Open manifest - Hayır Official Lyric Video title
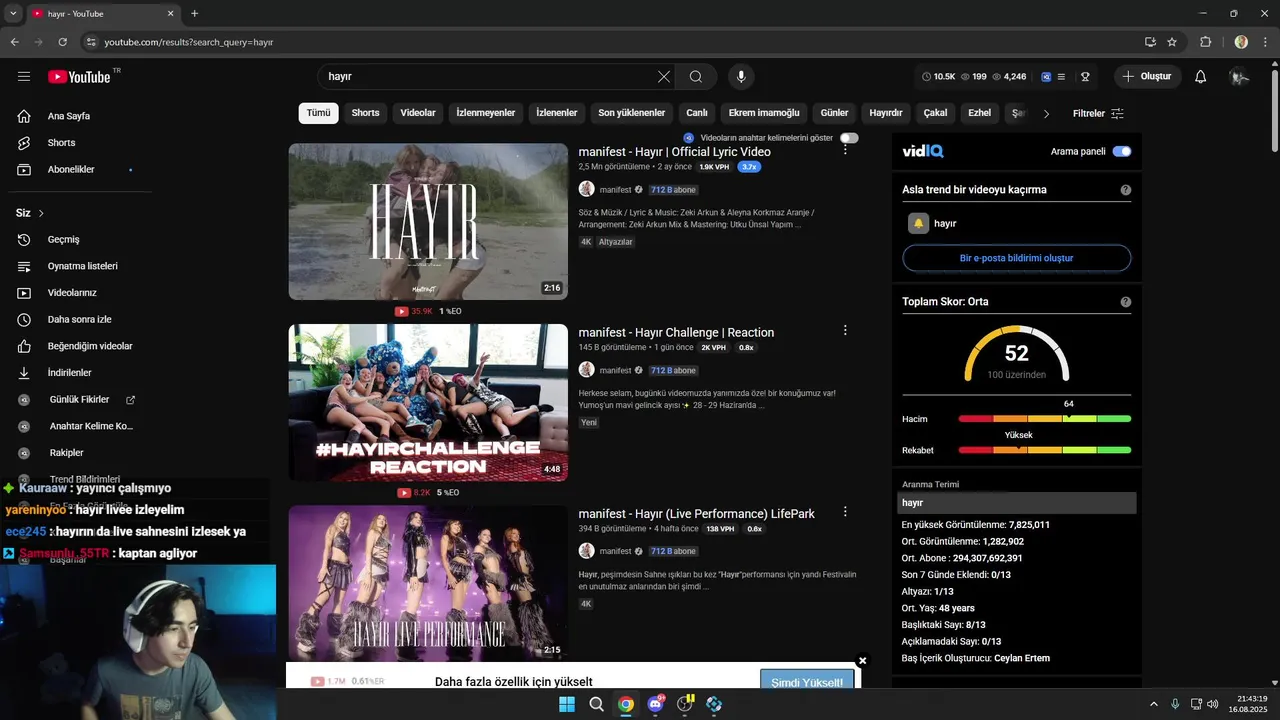1280x720 pixels. point(674,152)
